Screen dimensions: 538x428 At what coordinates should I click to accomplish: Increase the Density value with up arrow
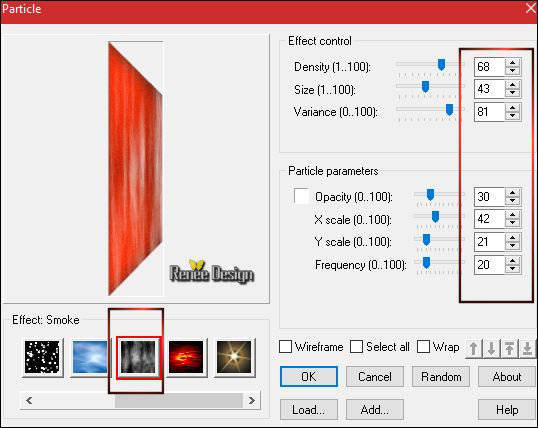pyautogui.click(x=513, y=63)
